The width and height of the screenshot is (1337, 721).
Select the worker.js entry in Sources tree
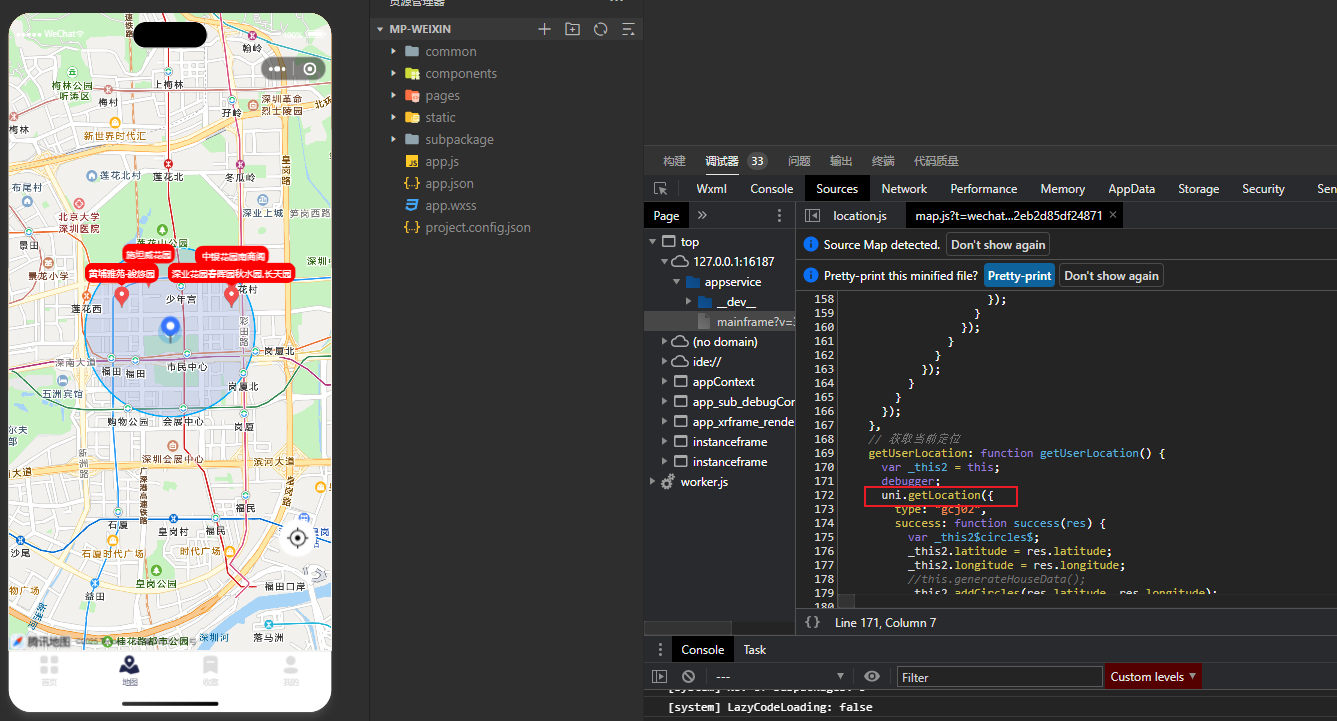point(704,482)
